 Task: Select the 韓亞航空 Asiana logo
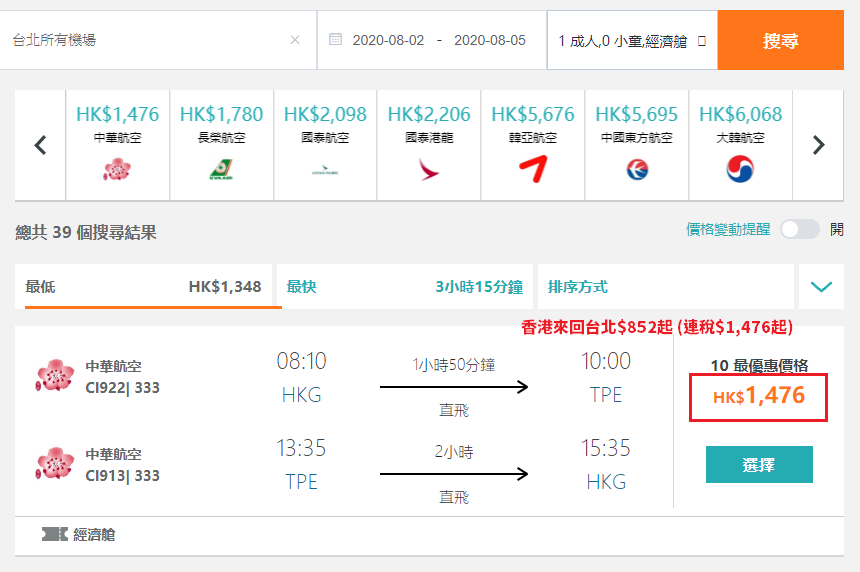(533, 169)
